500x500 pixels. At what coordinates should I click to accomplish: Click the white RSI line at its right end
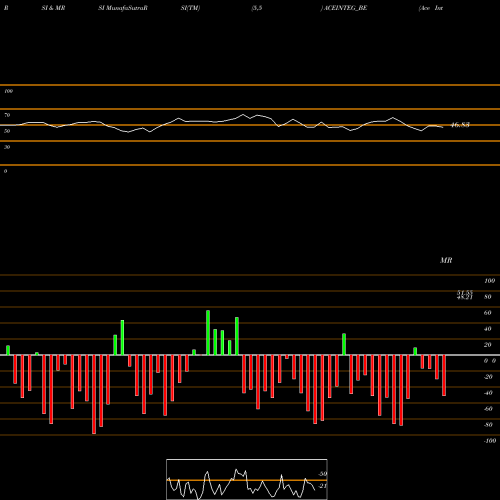[442, 127]
